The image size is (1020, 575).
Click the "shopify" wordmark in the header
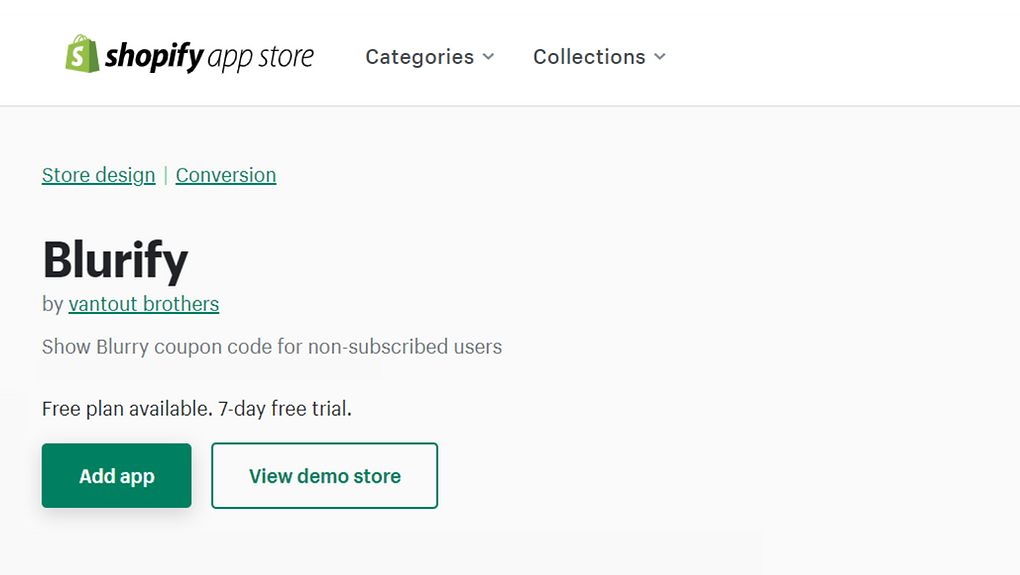tap(154, 56)
